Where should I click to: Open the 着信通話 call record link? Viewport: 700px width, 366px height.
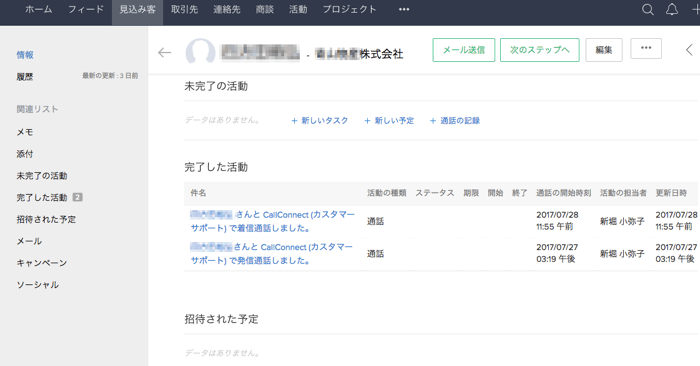272,221
